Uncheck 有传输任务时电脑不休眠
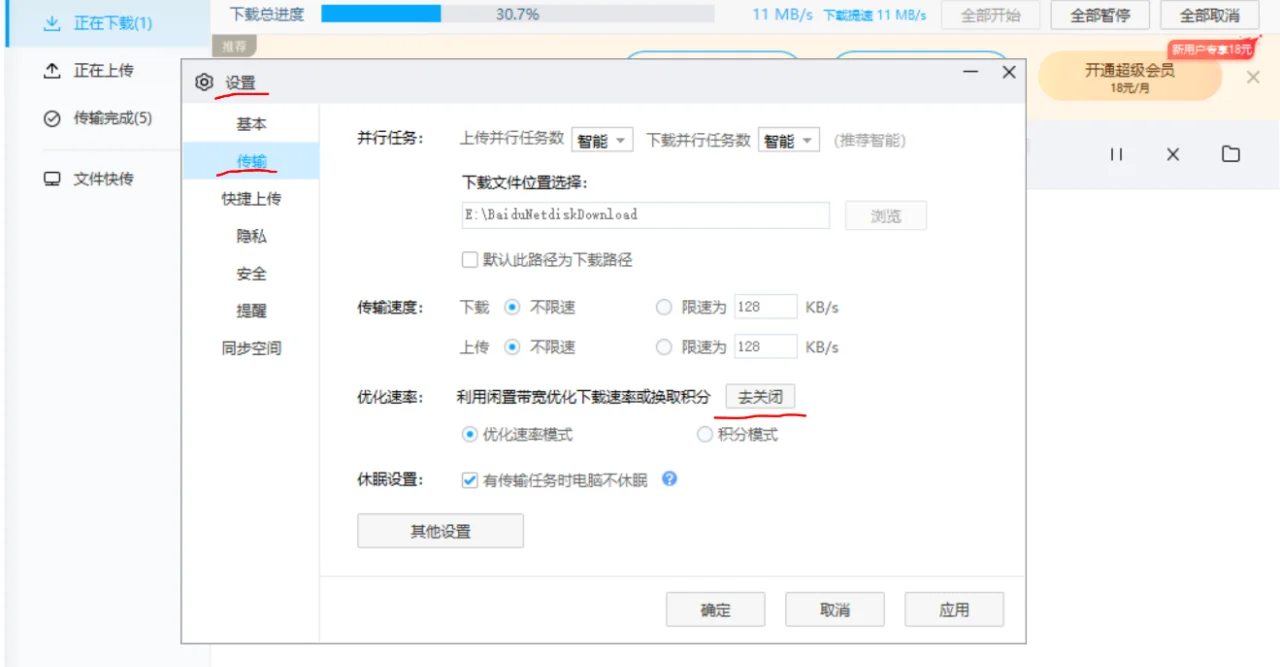 [469, 480]
